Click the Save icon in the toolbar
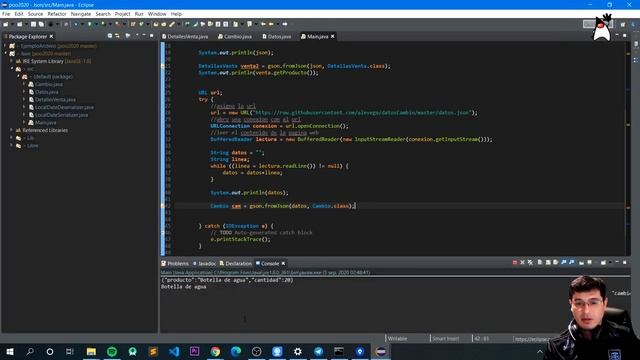 click(x=33, y=24)
